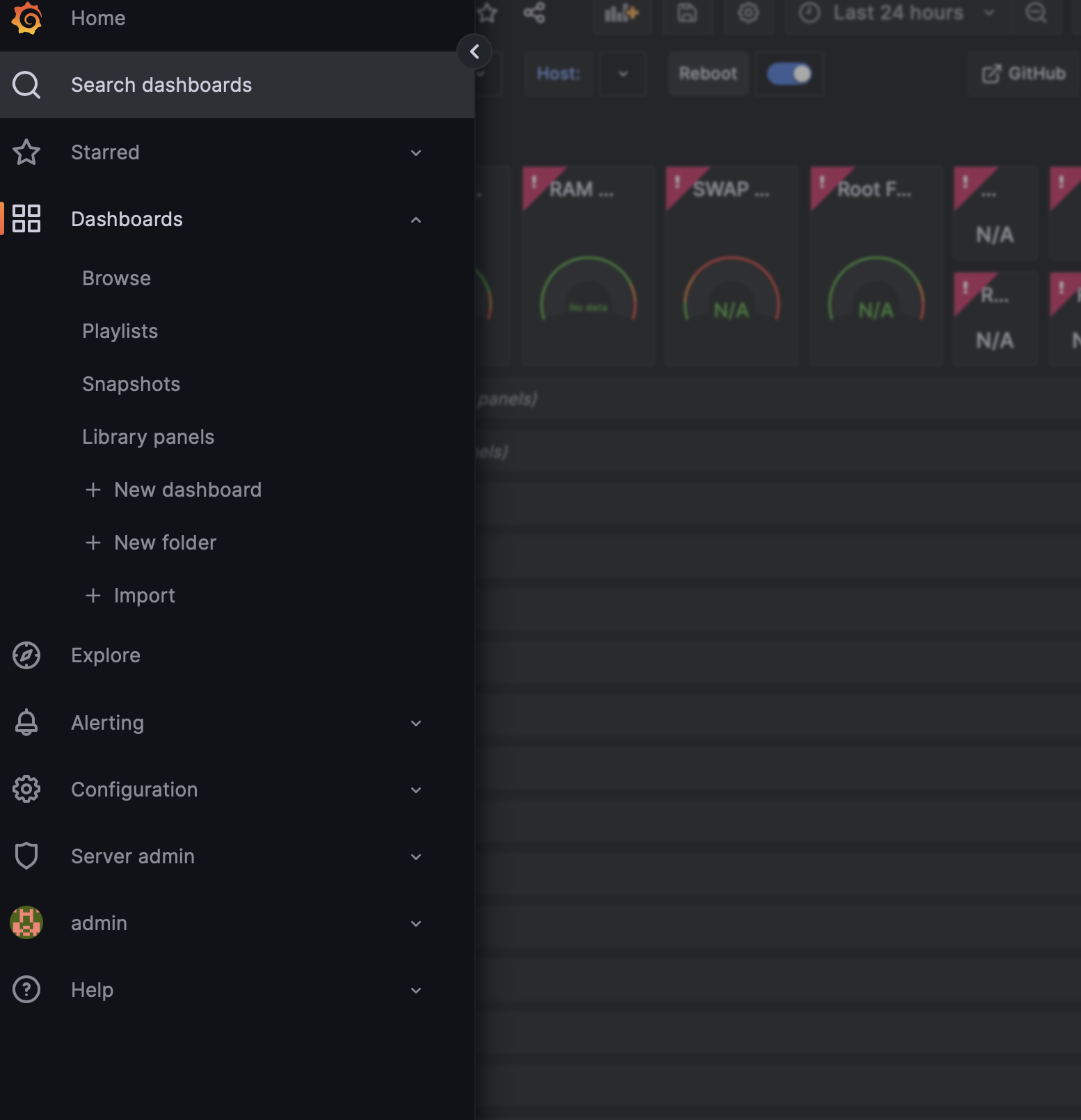This screenshot has height=1120, width=1081.
Task: Star the dashboard using top toolbar star
Action: (488, 13)
